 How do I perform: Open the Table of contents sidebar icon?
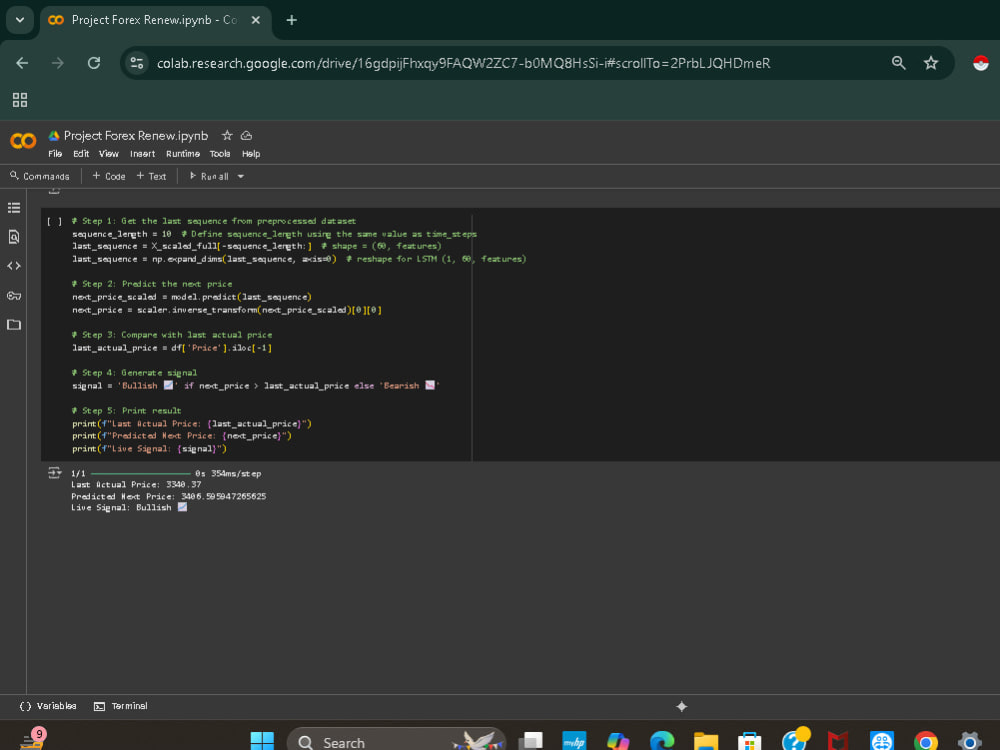click(x=14, y=208)
